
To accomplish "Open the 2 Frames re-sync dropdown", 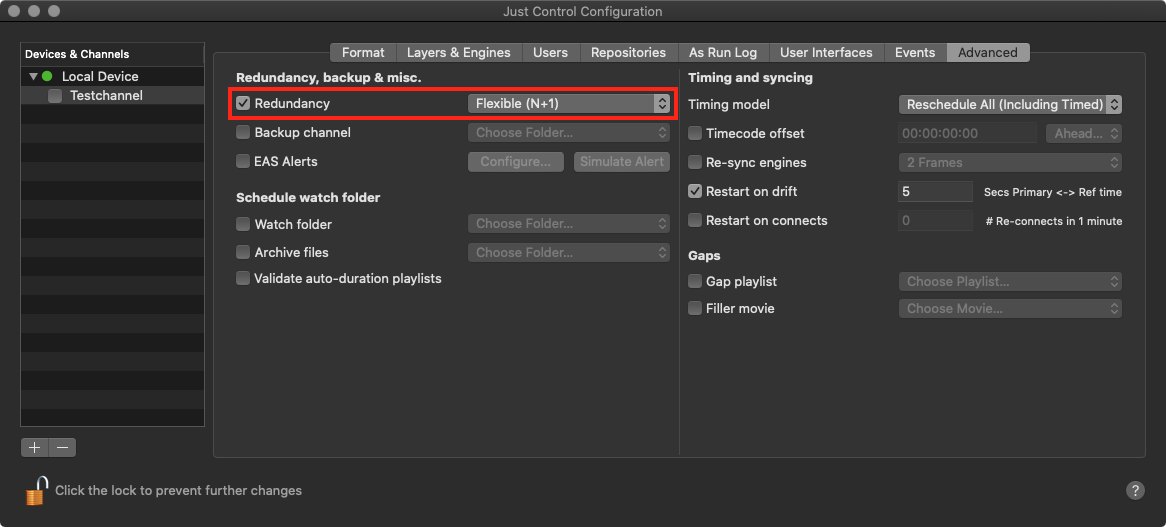I will coord(1010,162).
